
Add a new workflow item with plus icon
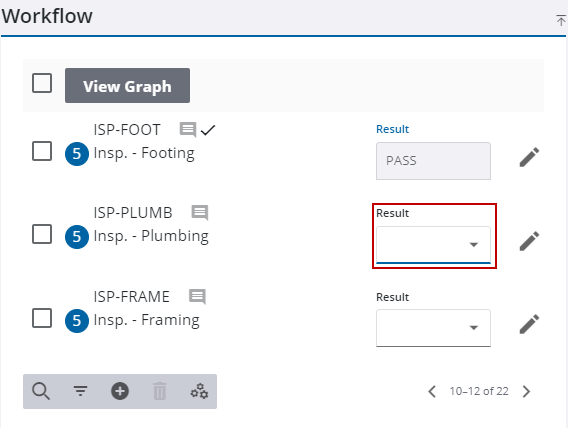(x=120, y=391)
